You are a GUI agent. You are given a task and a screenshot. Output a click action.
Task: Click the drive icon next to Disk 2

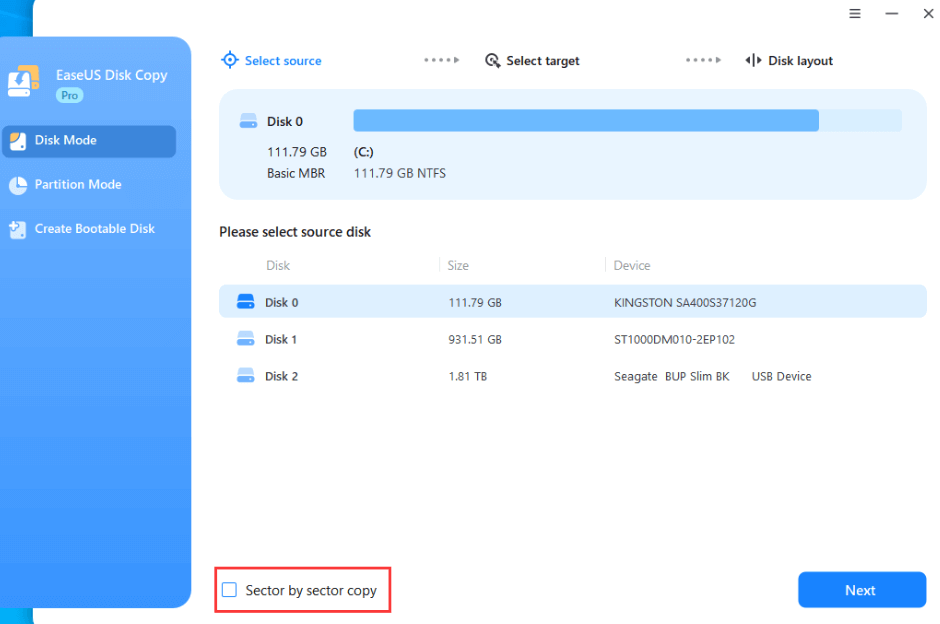tap(245, 376)
